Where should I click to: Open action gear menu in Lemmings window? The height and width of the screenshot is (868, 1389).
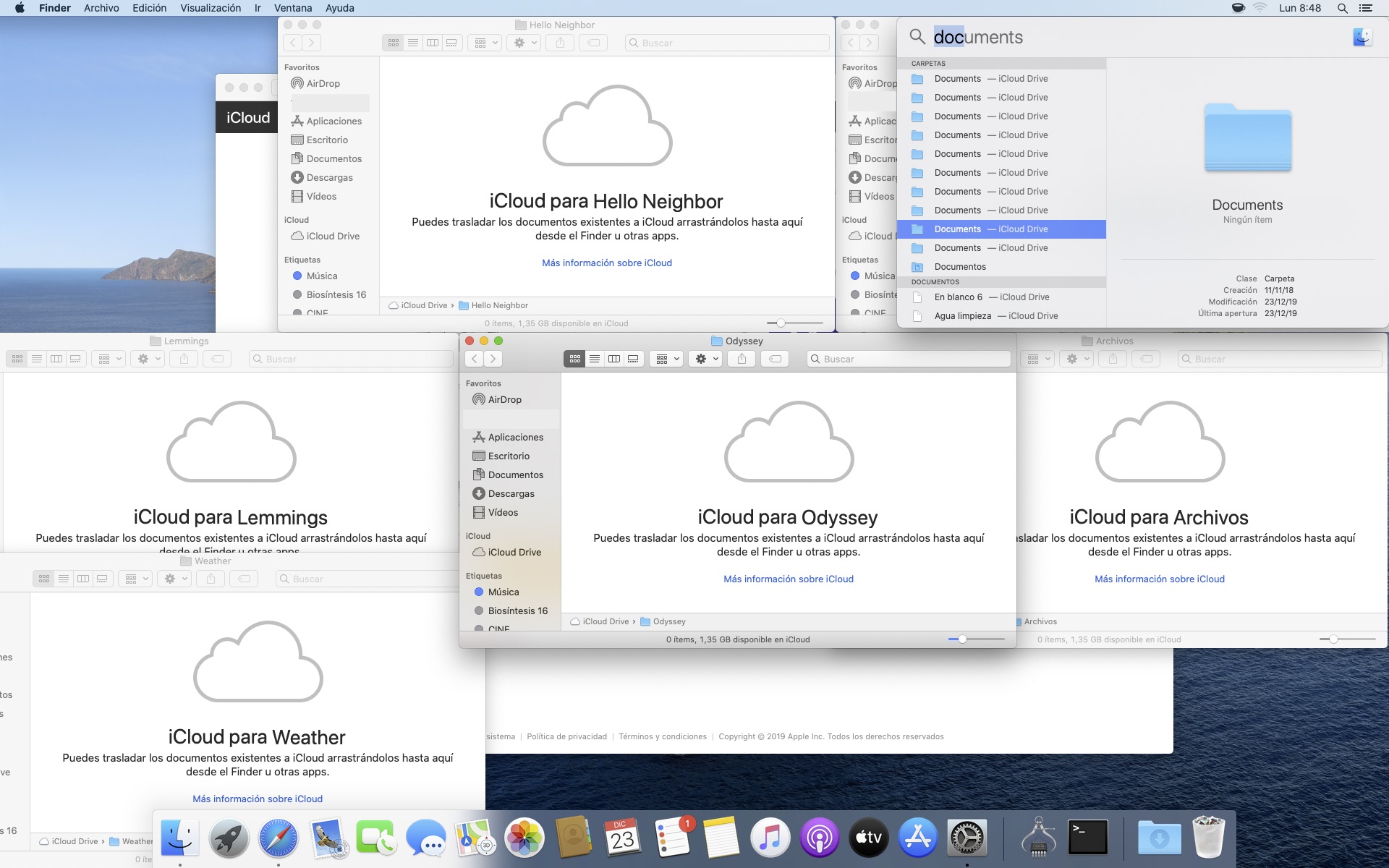pos(148,359)
